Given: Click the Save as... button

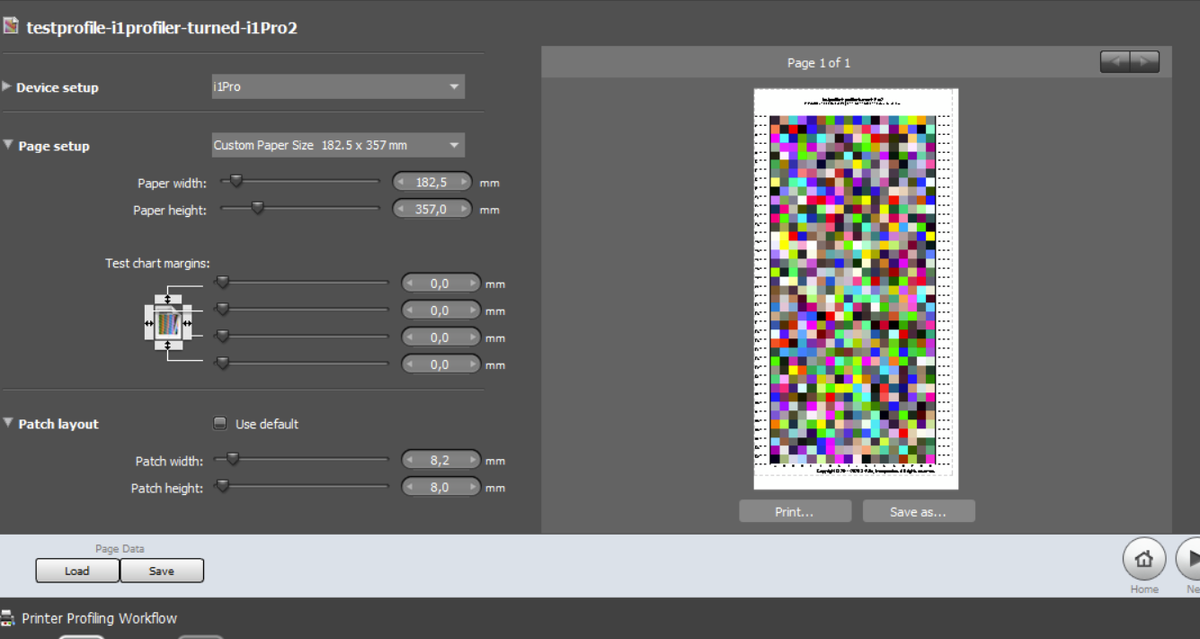Looking at the screenshot, I should tap(919, 511).
